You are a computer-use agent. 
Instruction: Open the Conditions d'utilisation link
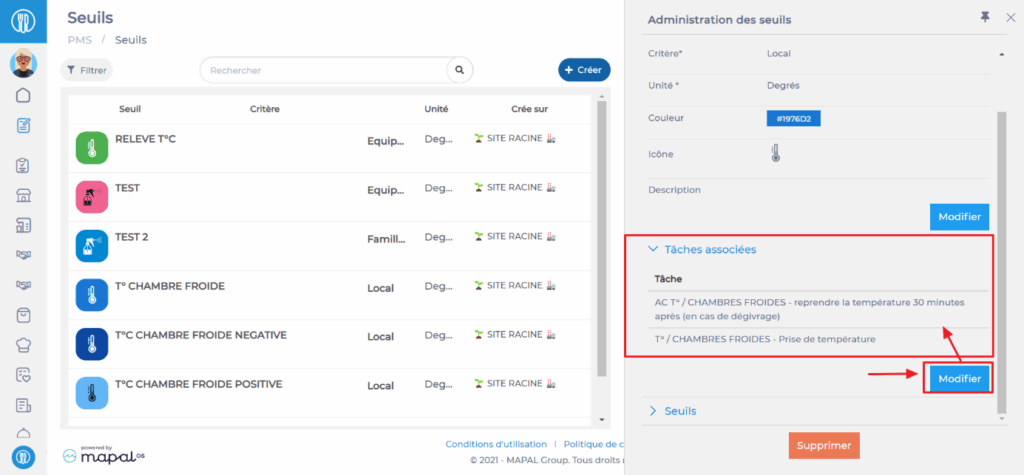(x=496, y=444)
